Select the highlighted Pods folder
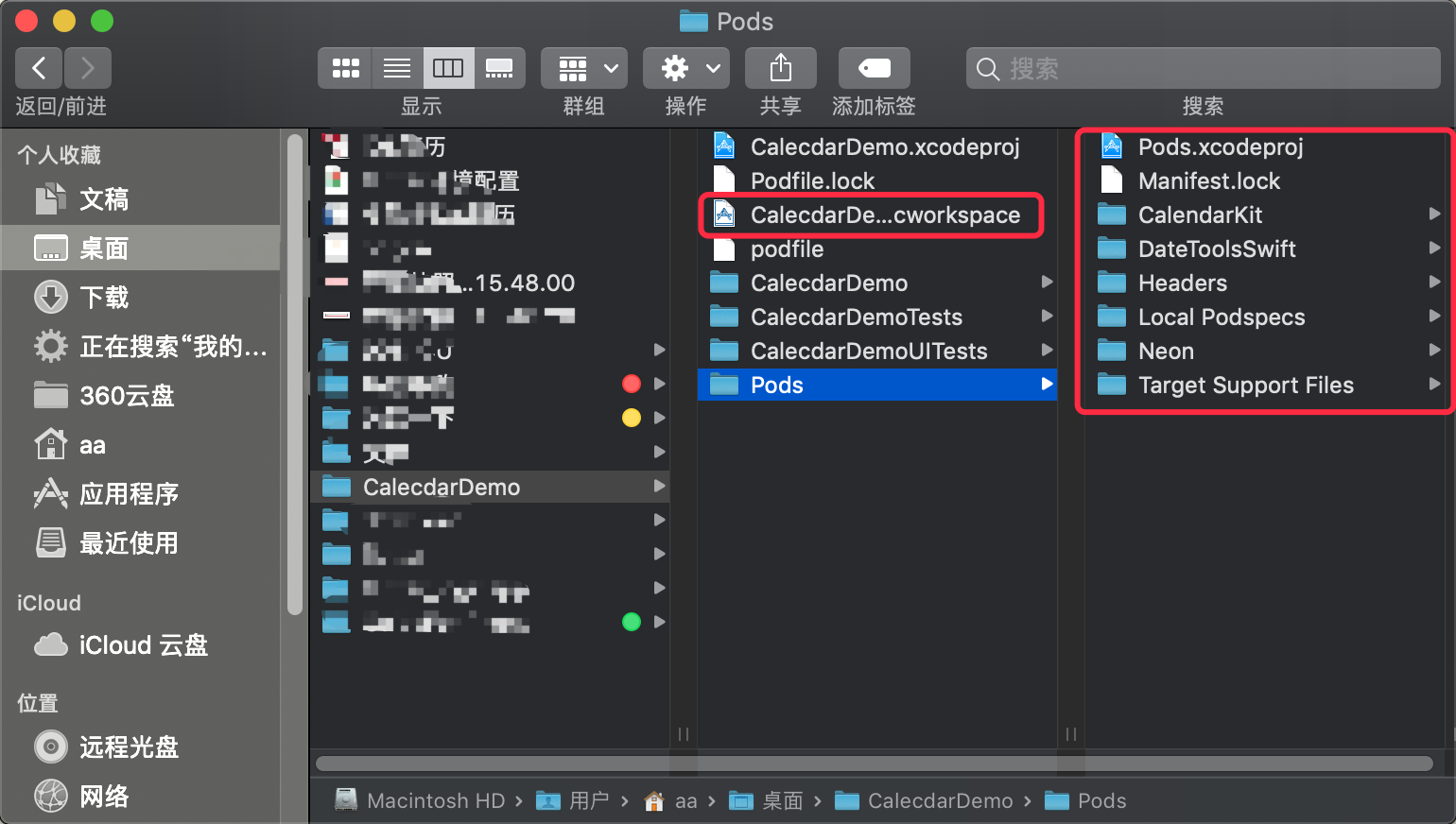The image size is (1456, 824). pyautogui.click(x=876, y=385)
